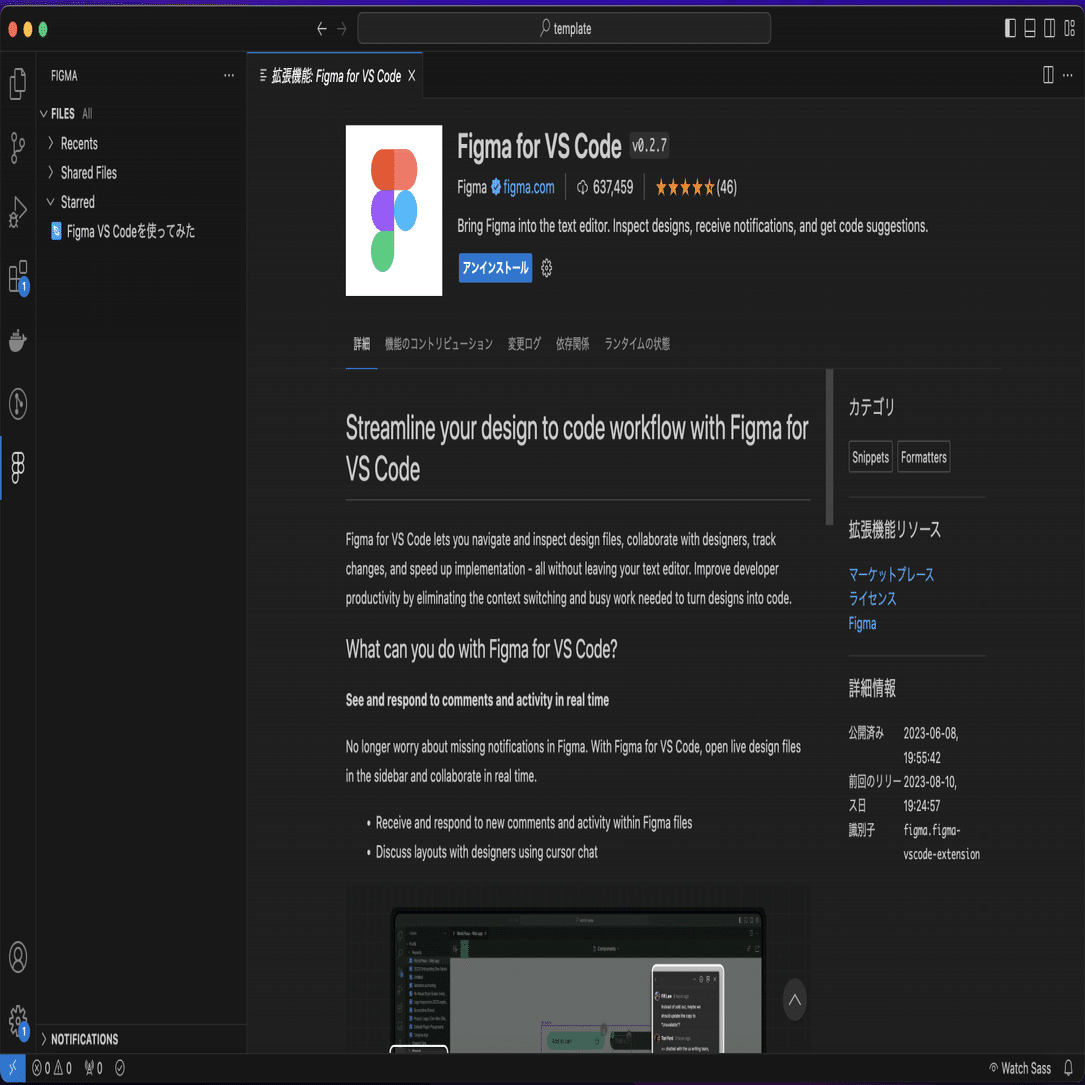Select the 詳細 tab
Image resolution: width=1085 pixels, height=1085 pixels.
pyautogui.click(x=361, y=344)
